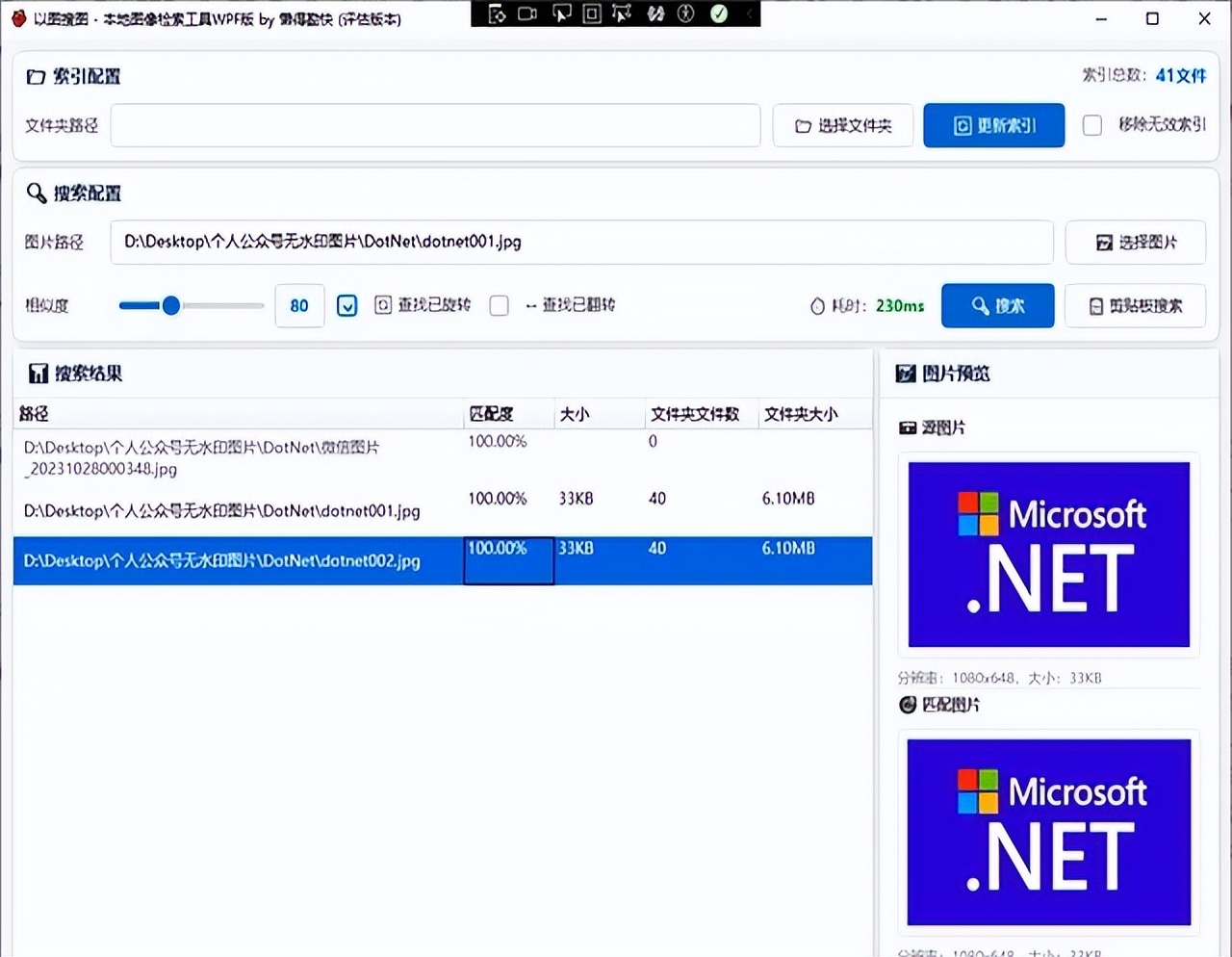Image resolution: width=1232 pixels, height=957 pixels.
Task: Sort results by the 文件夹大小 column header
Action: click(x=801, y=414)
